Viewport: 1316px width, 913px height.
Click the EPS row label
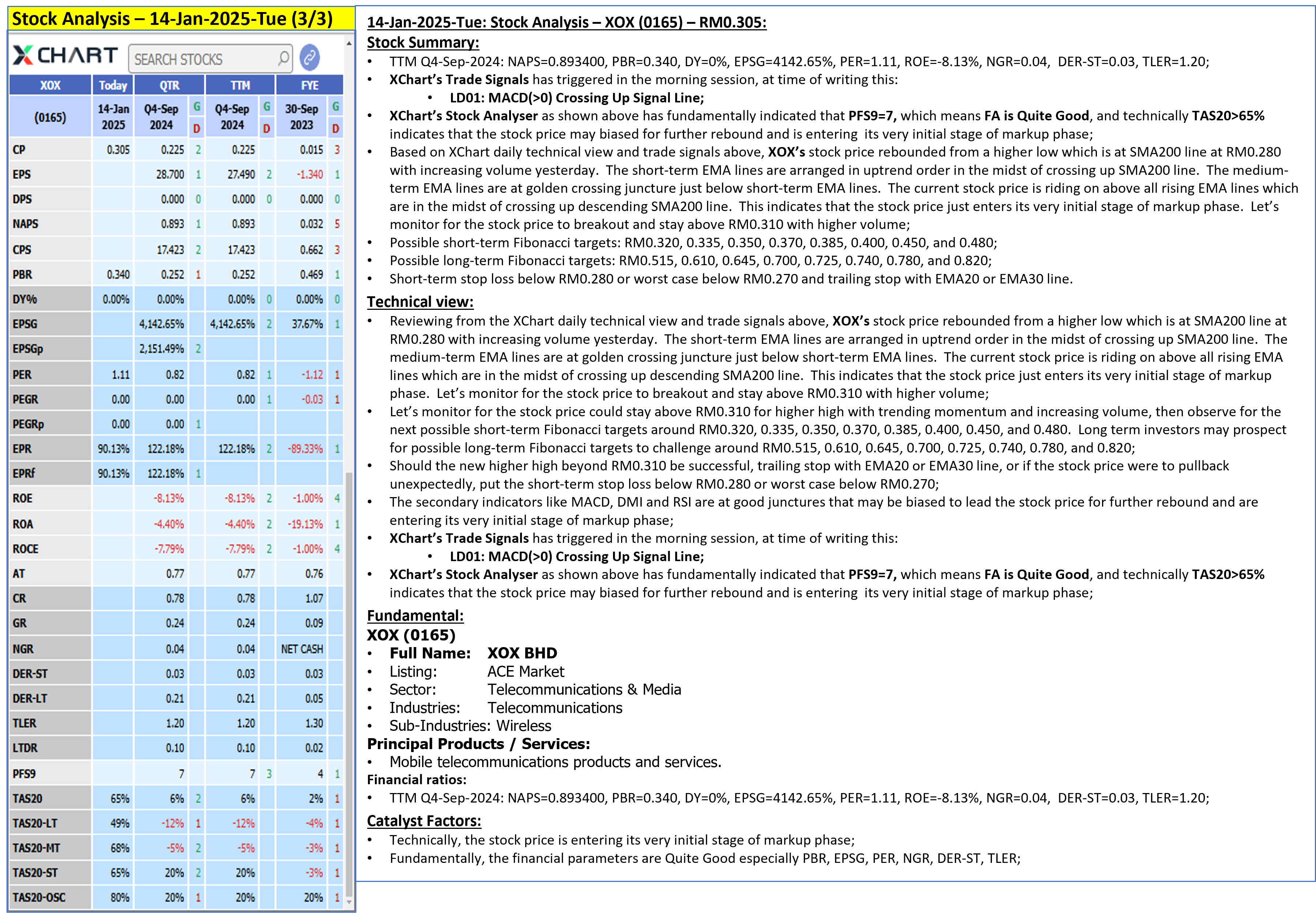[x=22, y=174]
